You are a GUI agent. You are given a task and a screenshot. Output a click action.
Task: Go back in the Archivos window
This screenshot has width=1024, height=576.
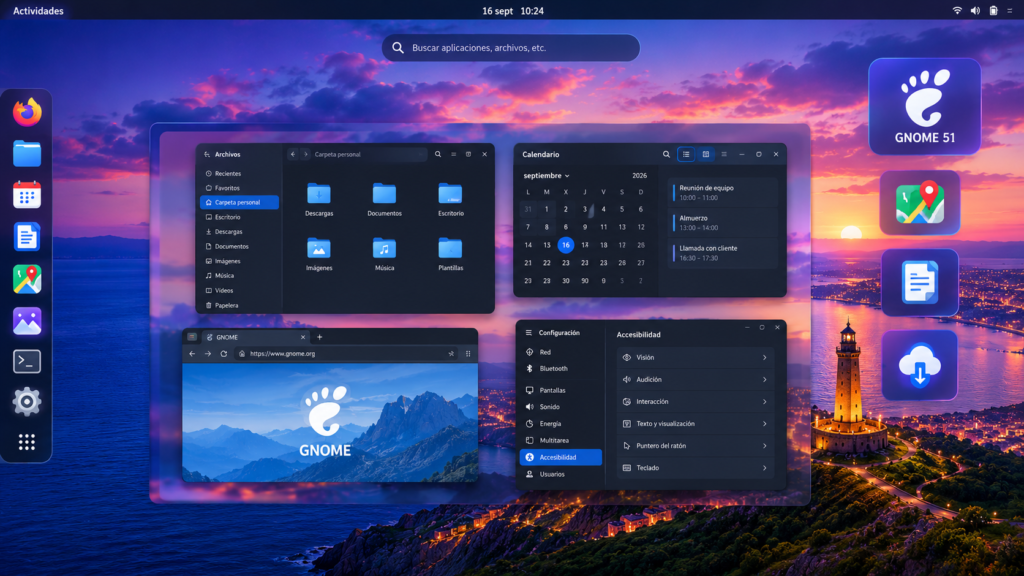[x=293, y=154]
